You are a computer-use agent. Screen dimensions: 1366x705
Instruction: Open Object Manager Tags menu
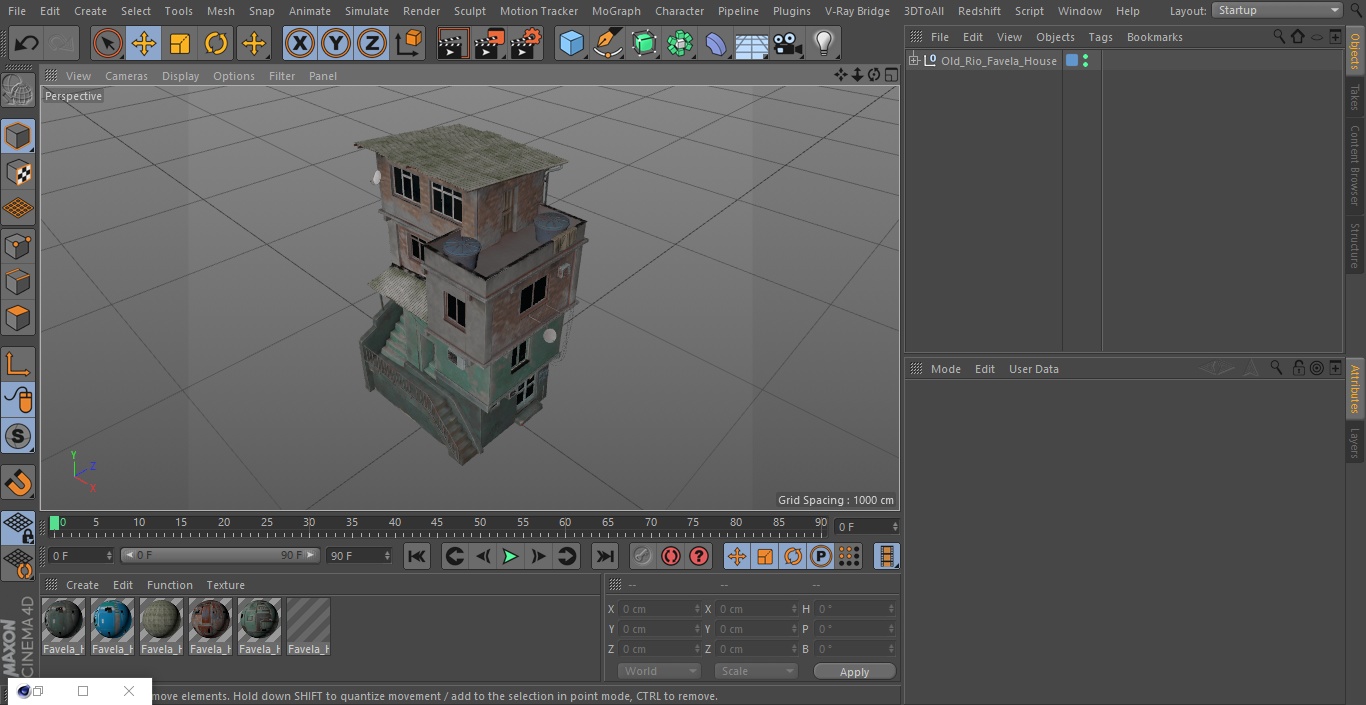click(1100, 37)
